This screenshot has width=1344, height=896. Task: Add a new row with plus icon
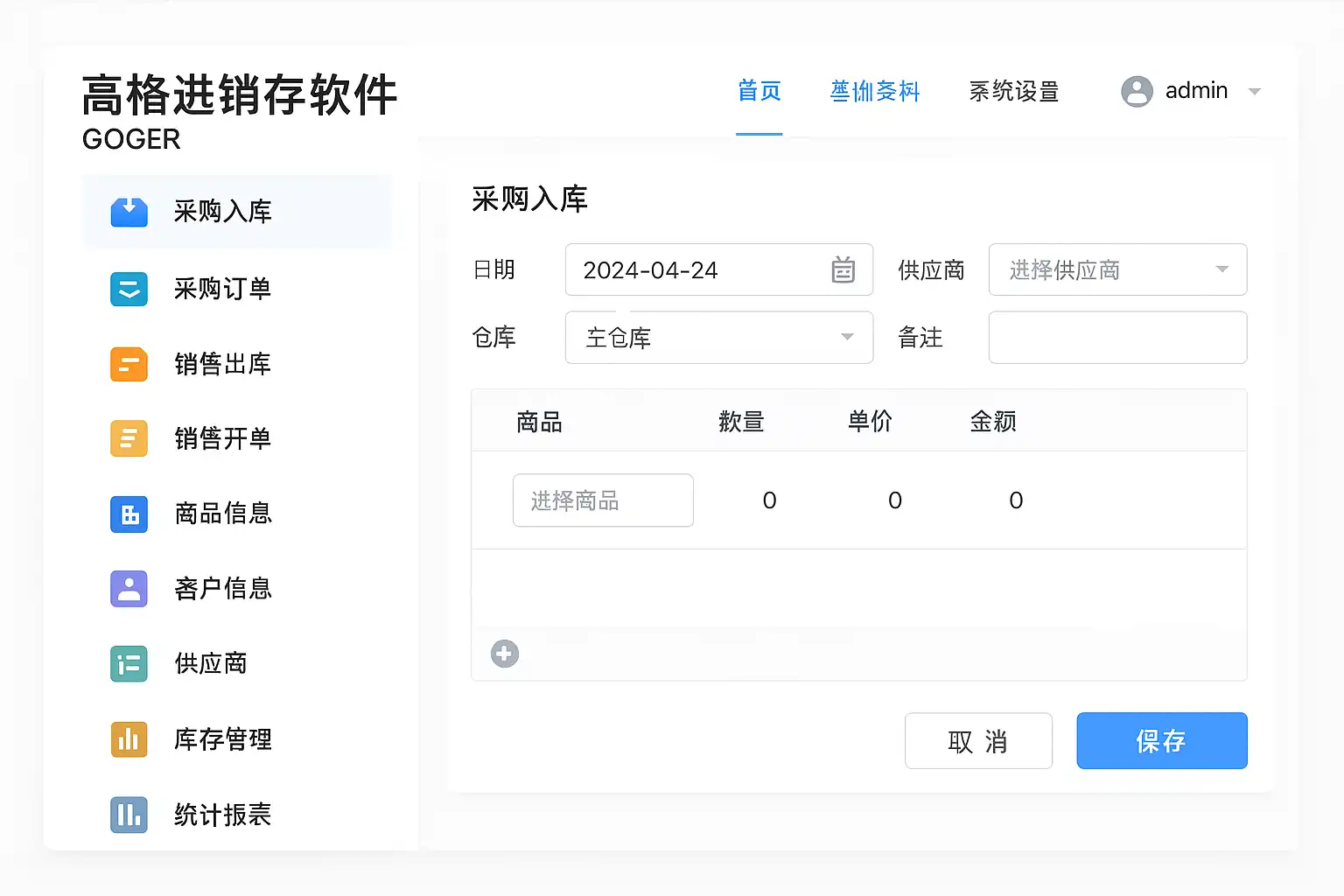[505, 654]
